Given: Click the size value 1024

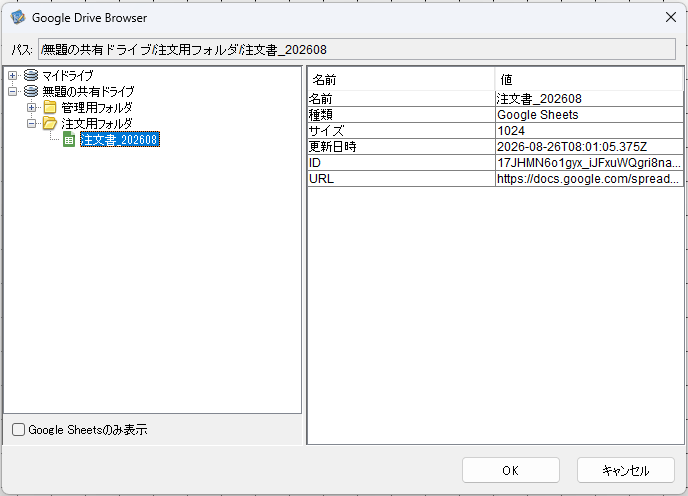Looking at the screenshot, I should [589, 131].
